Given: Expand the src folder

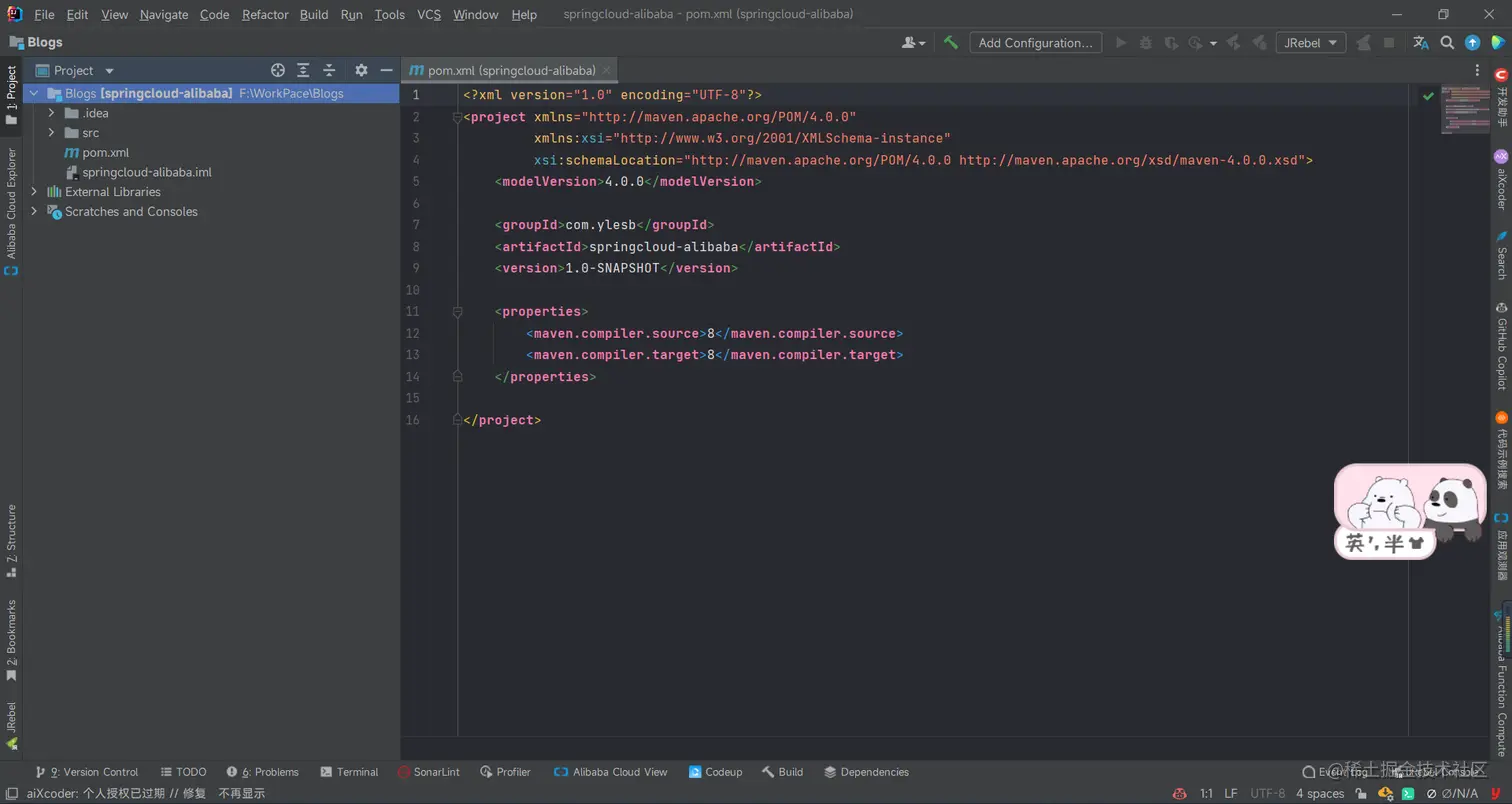Looking at the screenshot, I should click(x=51, y=133).
